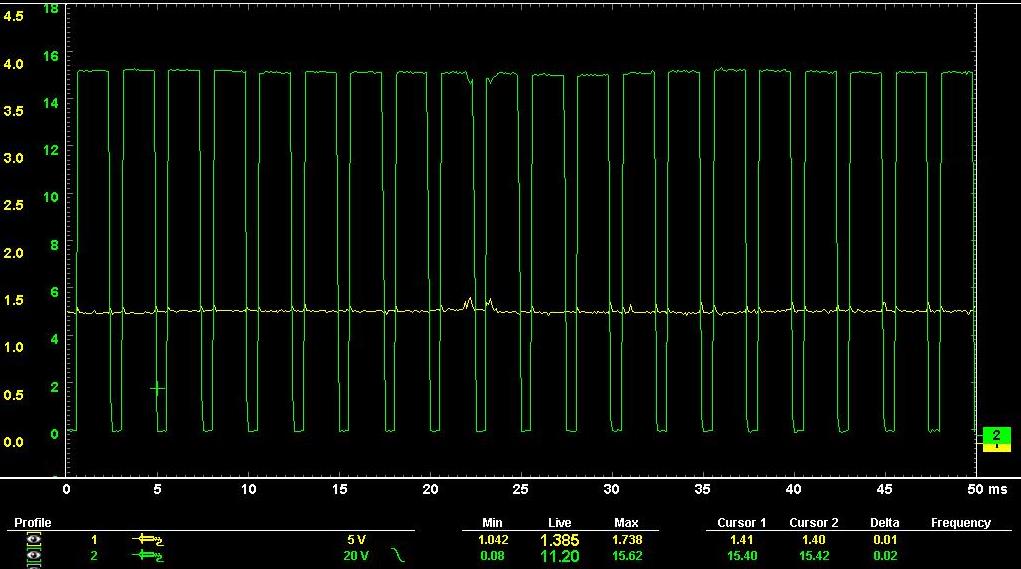This screenshot has height=569, width=1021.
Task: Click channel 1 Live reading 1.385
Action: coord(559,540)
